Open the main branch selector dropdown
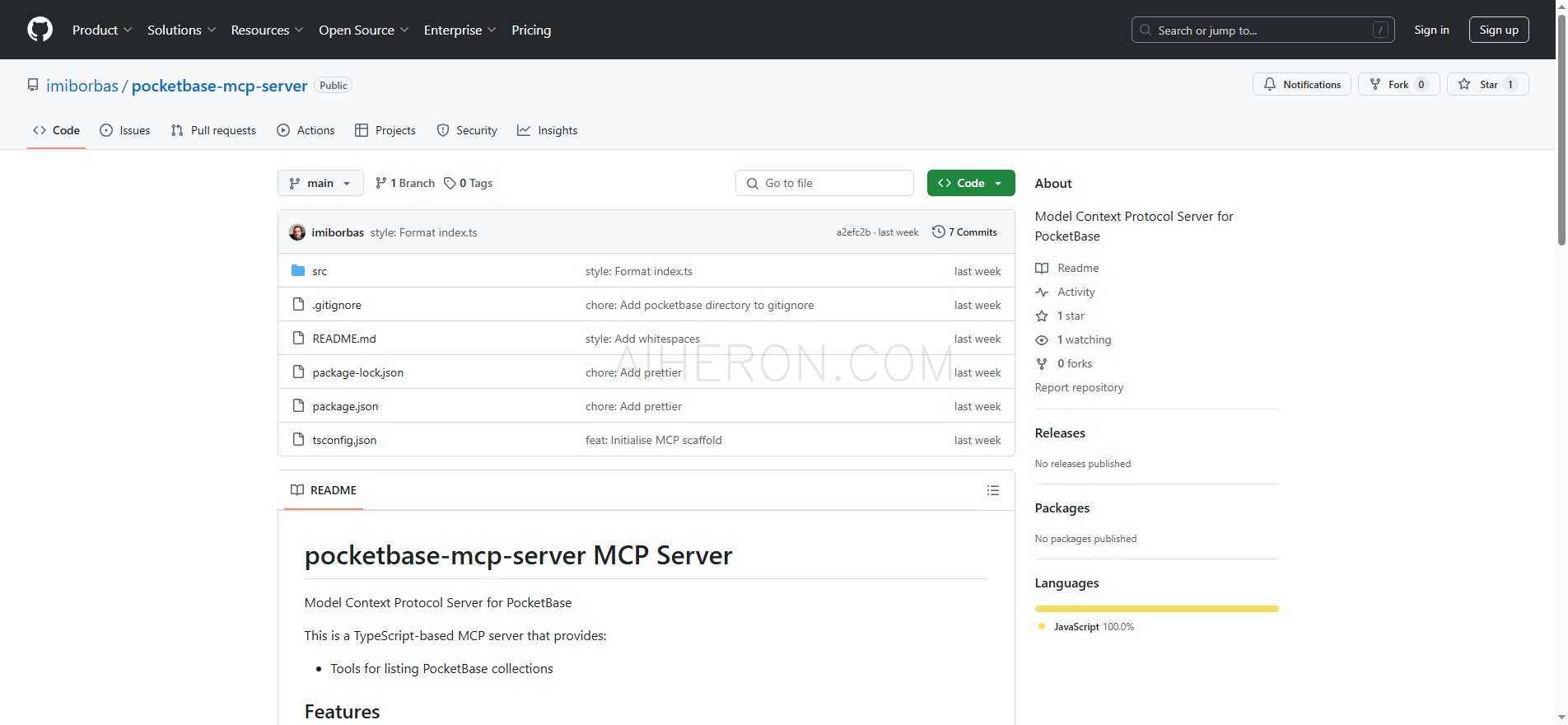Viewport: 1568px width, 725px height. pyautogui.click(x=320, y=183)
